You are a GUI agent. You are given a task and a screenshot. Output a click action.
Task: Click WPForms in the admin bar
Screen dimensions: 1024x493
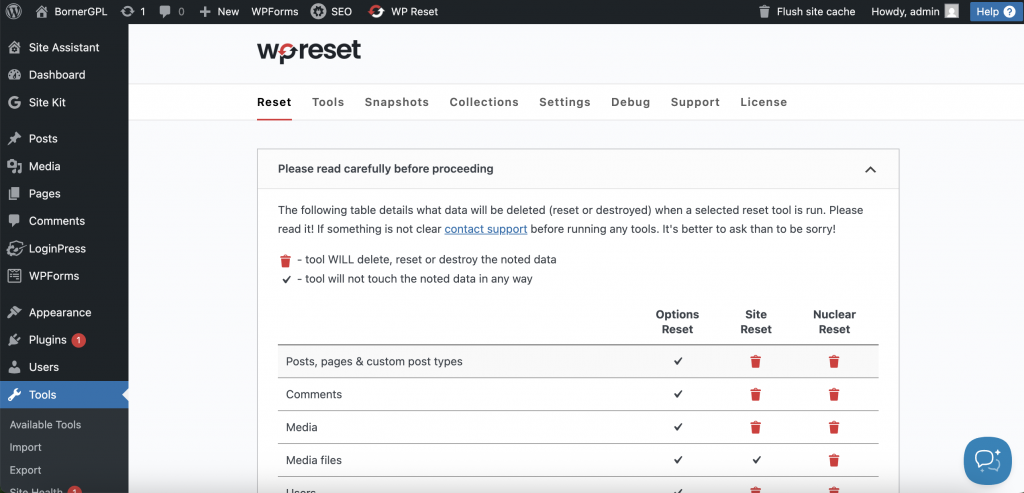tap(275, 11)
